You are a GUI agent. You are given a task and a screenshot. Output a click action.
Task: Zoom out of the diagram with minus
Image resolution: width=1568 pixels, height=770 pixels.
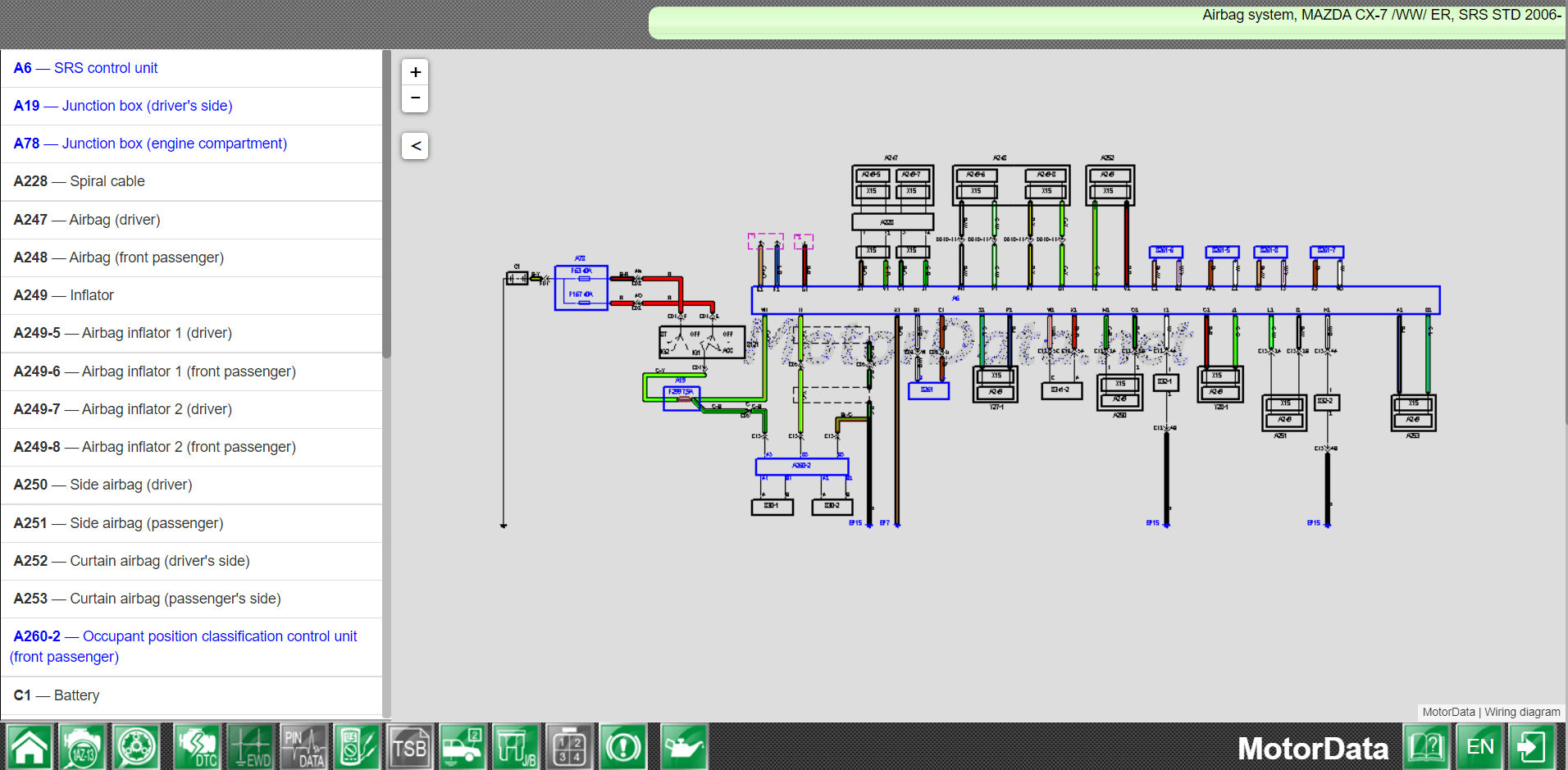(416, 98)
